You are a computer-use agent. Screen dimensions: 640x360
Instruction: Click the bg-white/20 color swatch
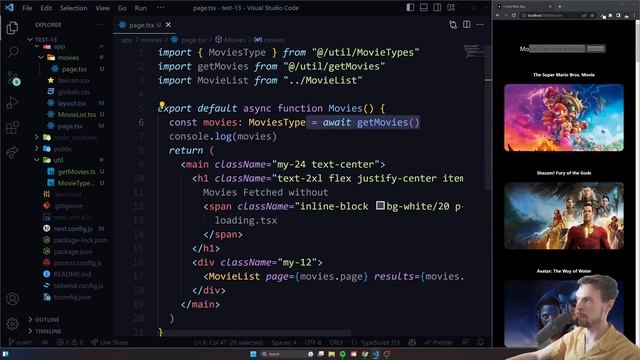pos(380,205)
